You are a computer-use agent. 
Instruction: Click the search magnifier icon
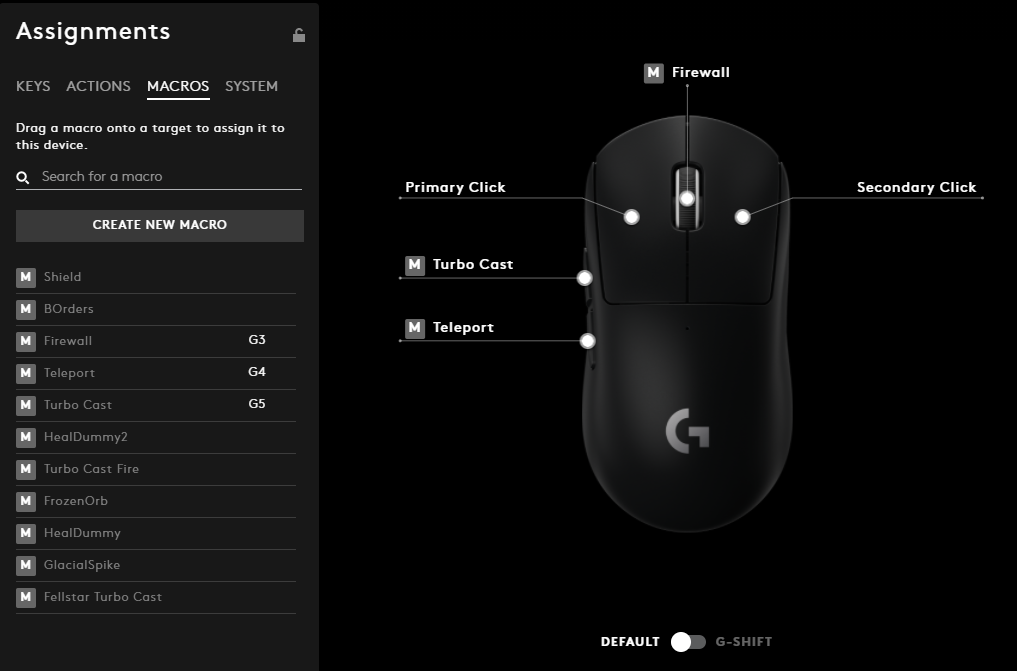(x=23, y=177)
